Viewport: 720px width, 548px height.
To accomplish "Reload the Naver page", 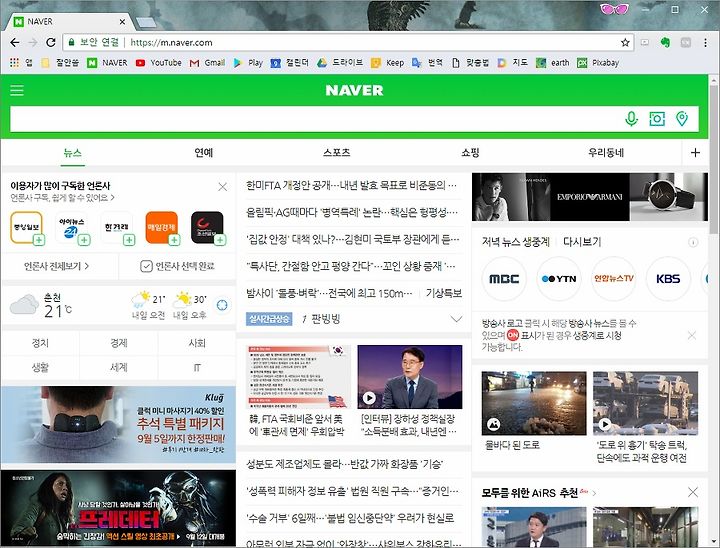I will (x=51, y=43).
